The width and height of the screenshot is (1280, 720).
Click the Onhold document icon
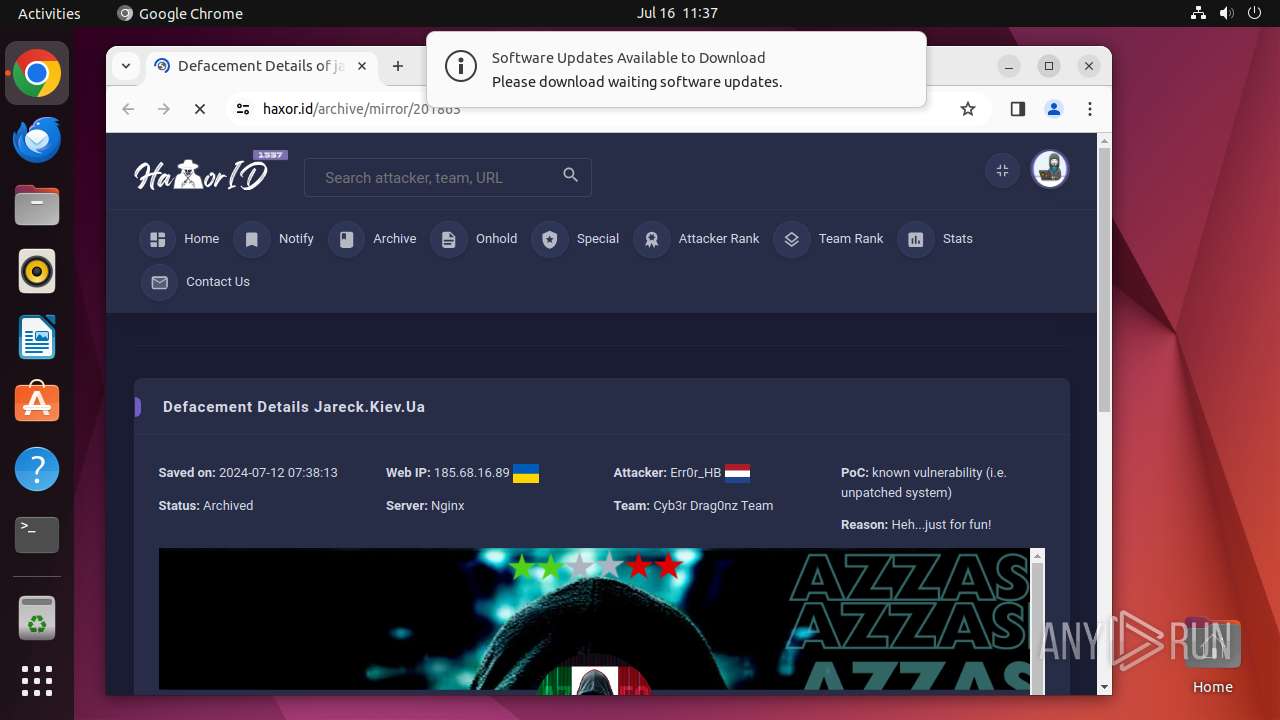[x=449, y=239]
